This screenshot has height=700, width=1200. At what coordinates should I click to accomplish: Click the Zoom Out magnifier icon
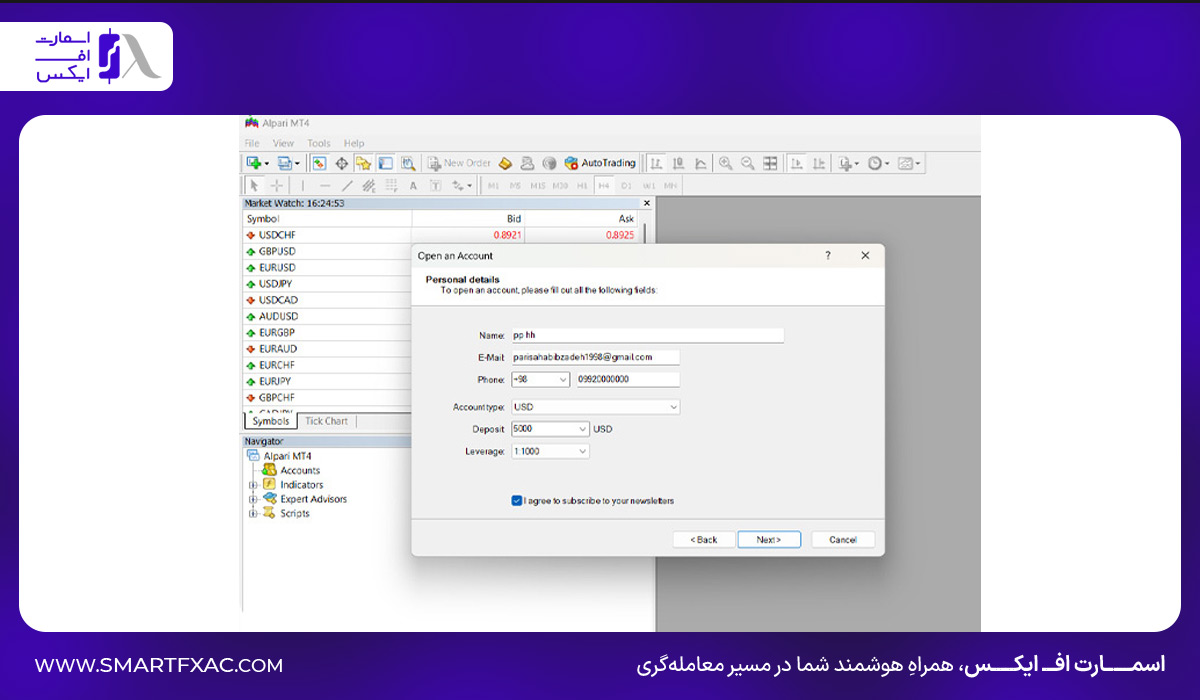(747, 163)
